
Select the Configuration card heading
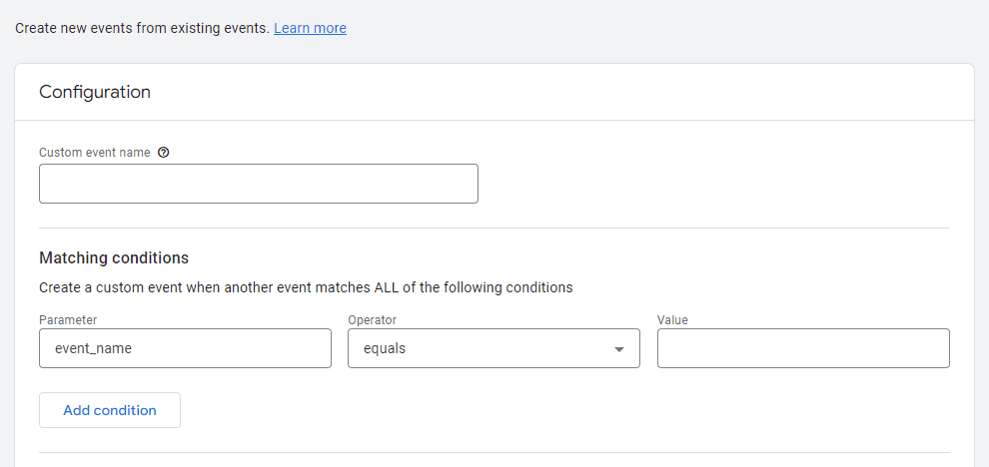95,92
